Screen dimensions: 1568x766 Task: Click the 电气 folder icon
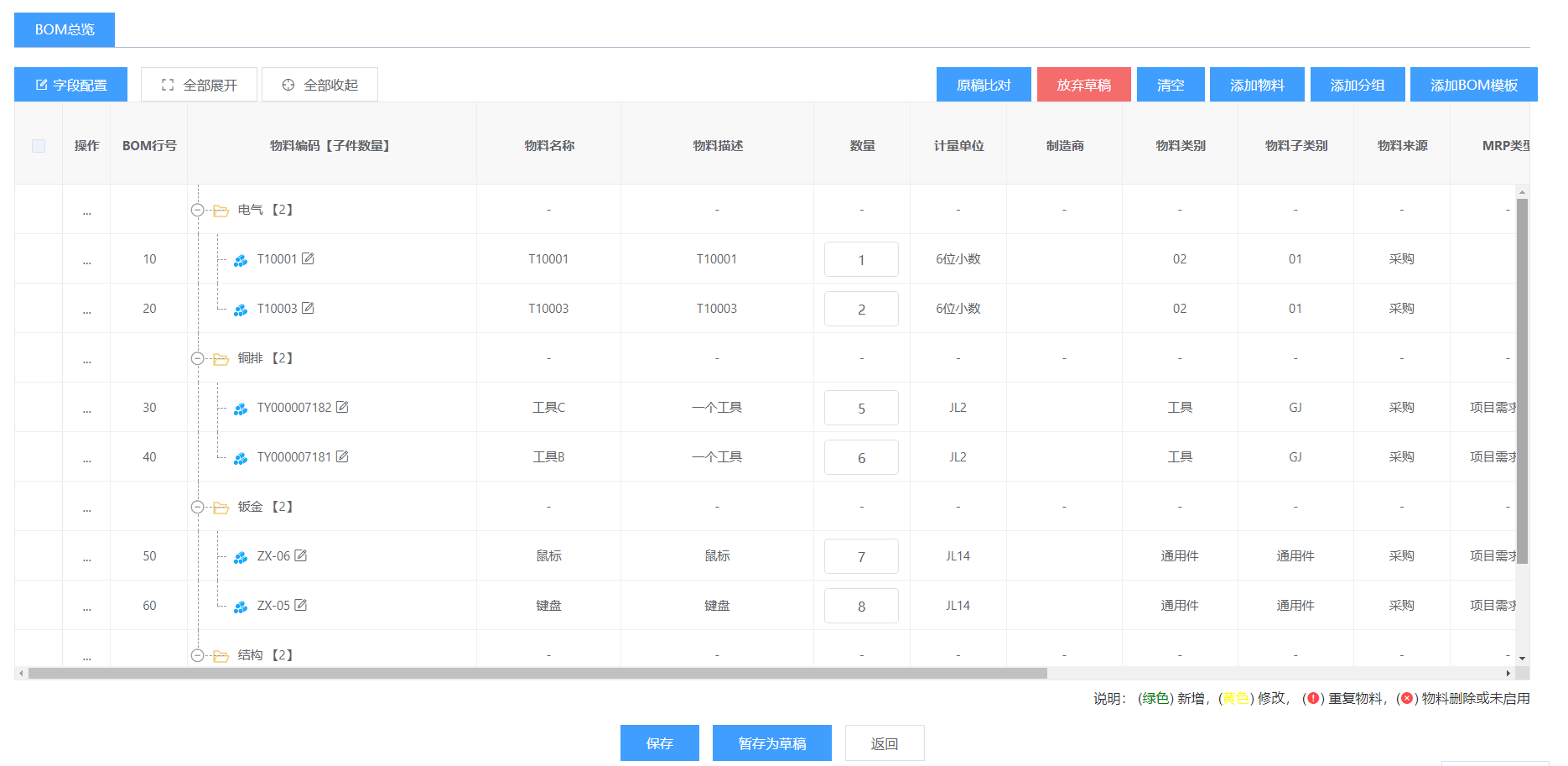(221, 211)
